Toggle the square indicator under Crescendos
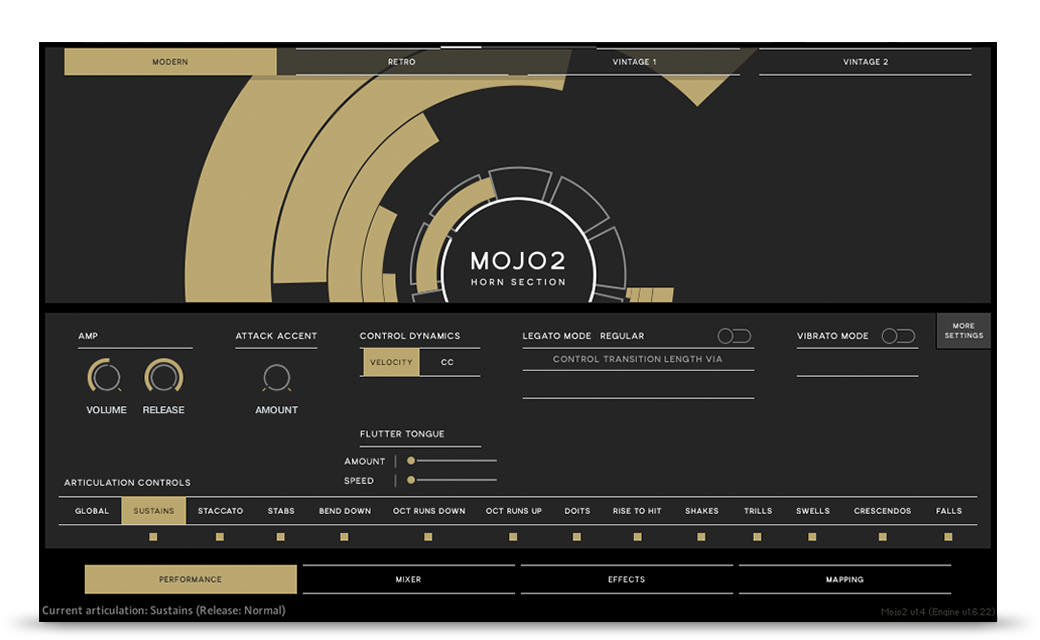 coord(882,537)
